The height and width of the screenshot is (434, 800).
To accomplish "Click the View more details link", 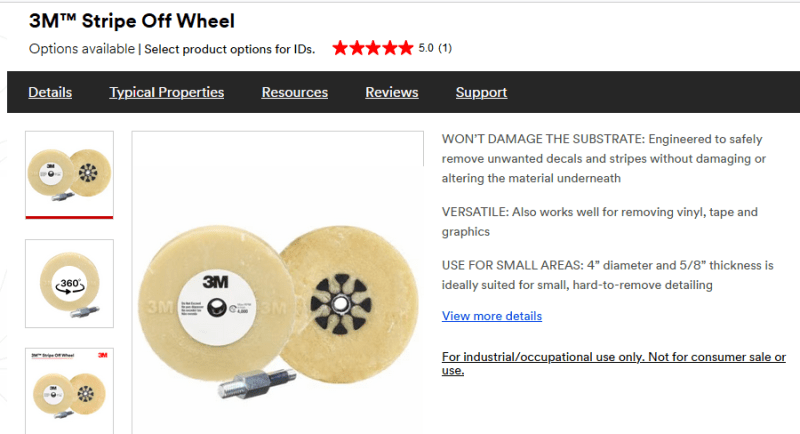I will point(491,316).
